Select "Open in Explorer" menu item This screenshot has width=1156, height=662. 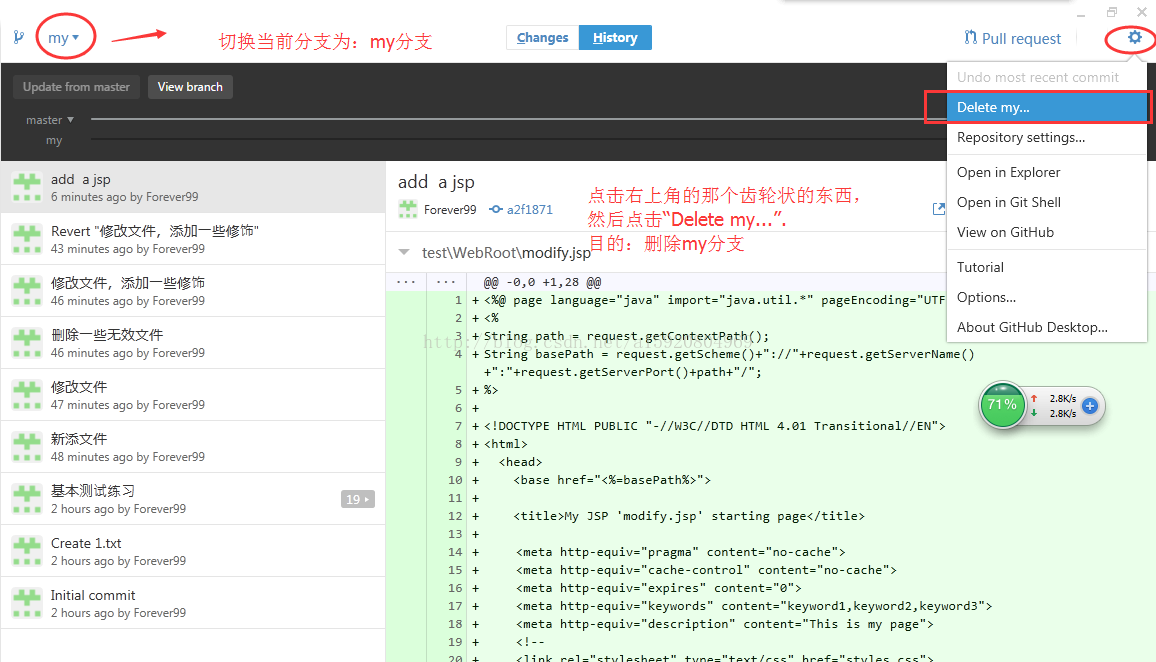point(1046,172)
